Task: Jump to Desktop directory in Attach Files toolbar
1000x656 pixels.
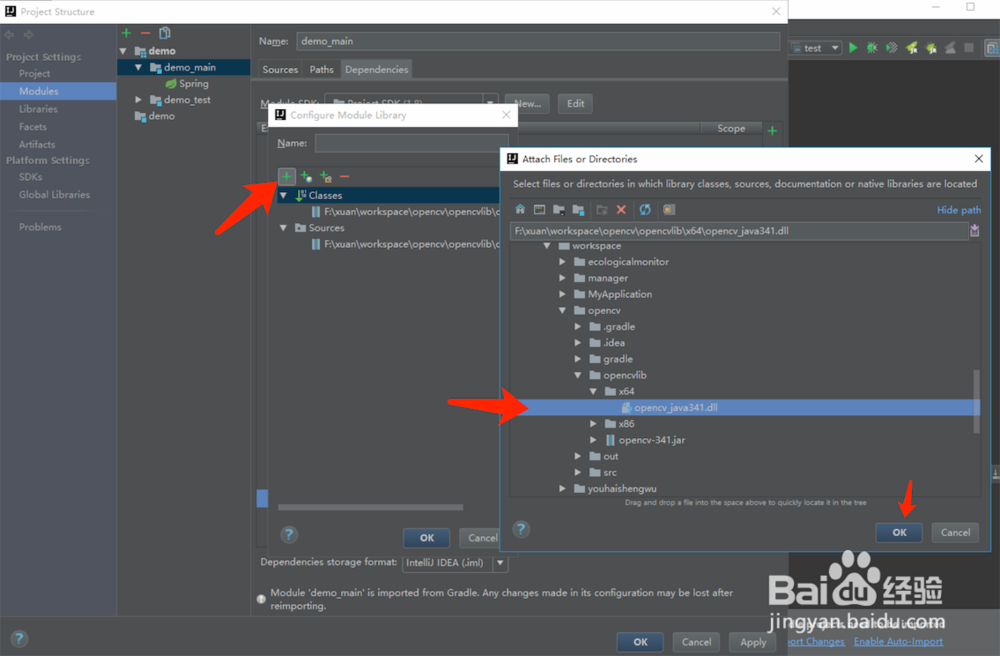Action: [x=540, y=210]
